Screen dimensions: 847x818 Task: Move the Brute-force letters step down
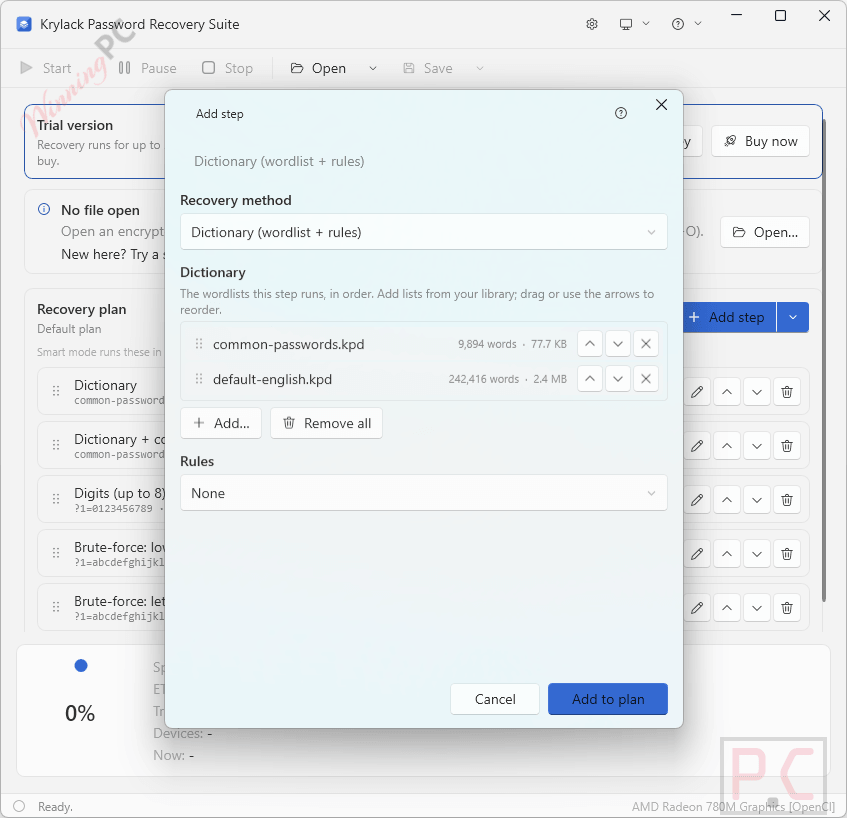757,608
